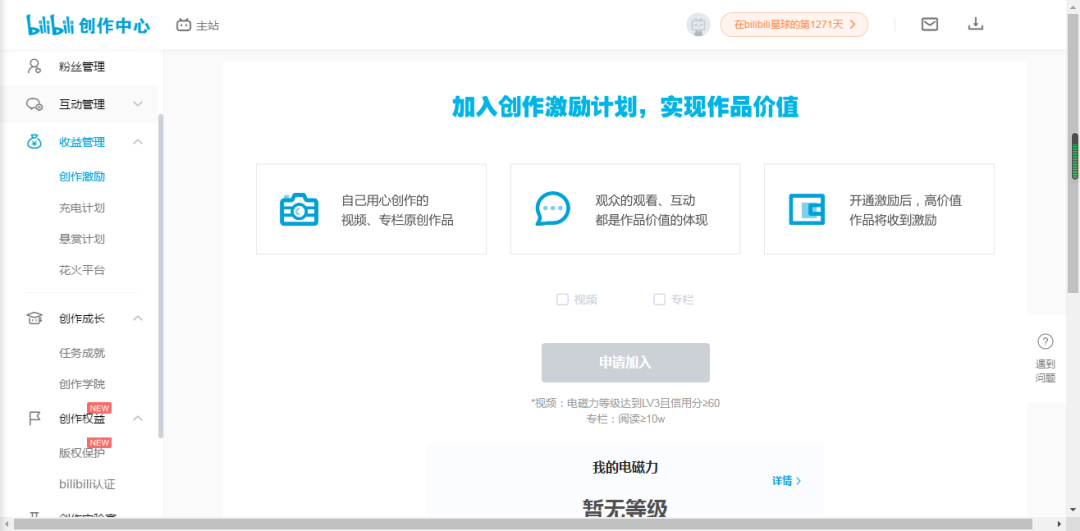Click the 粉丝管理 person icon
Image resolution: width=1080 pixels, height=531 pixels.
pyautogui.click(x=34, y=67)
